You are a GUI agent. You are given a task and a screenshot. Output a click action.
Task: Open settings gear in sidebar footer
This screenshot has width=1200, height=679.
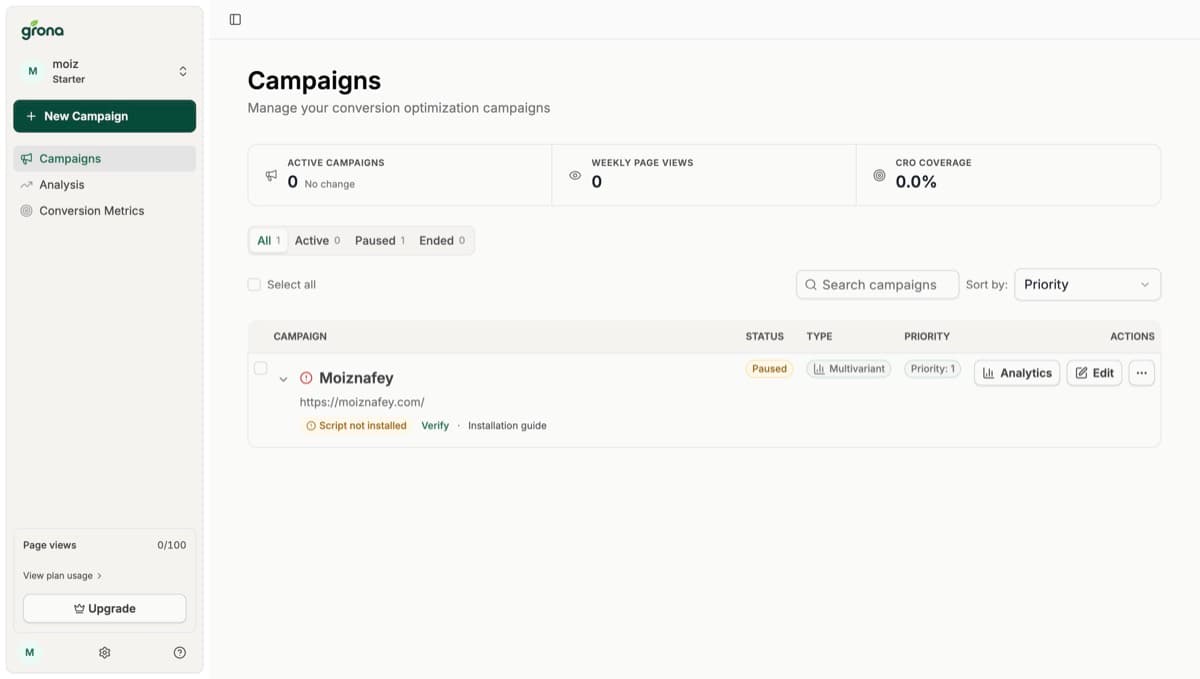coord(104,652)
